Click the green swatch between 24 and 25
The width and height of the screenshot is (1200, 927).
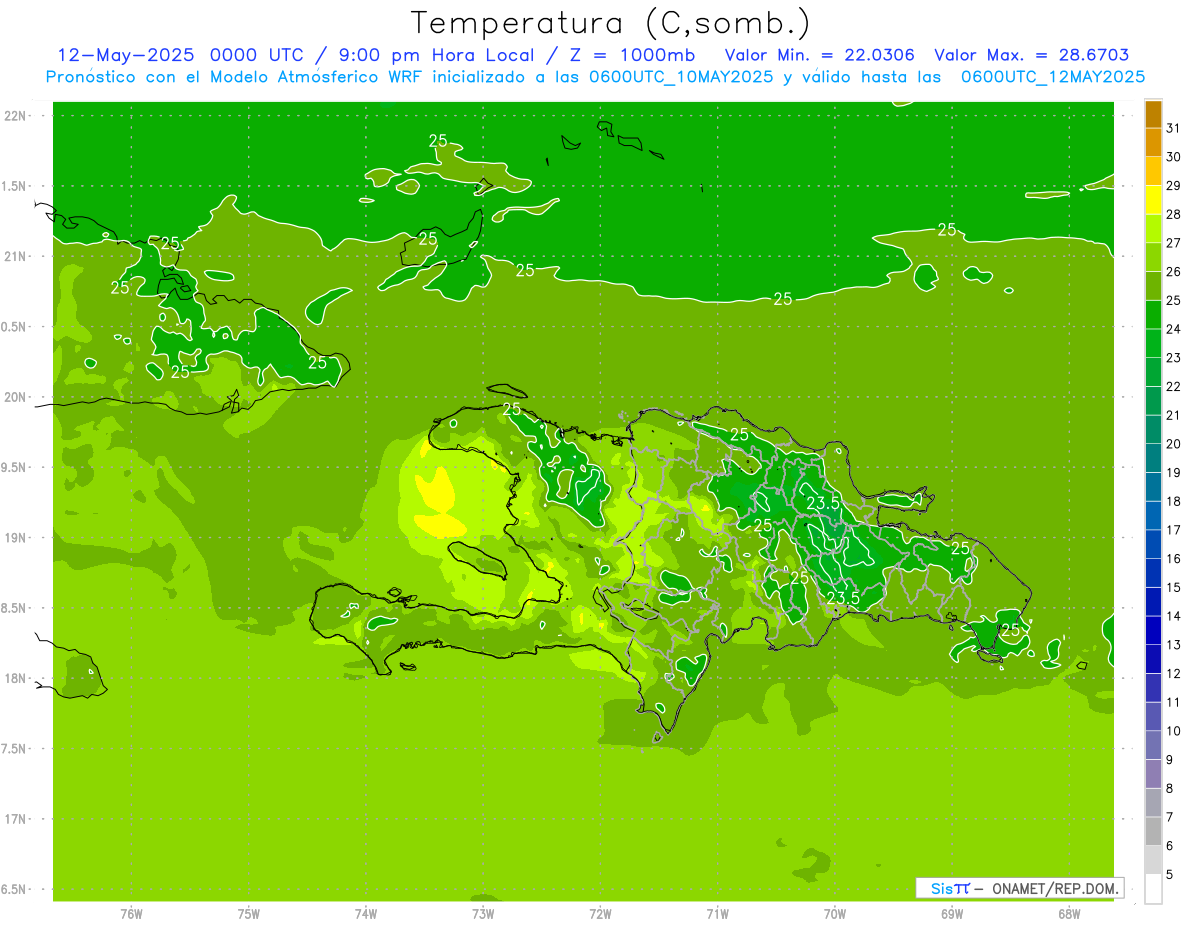(1153, 315)
